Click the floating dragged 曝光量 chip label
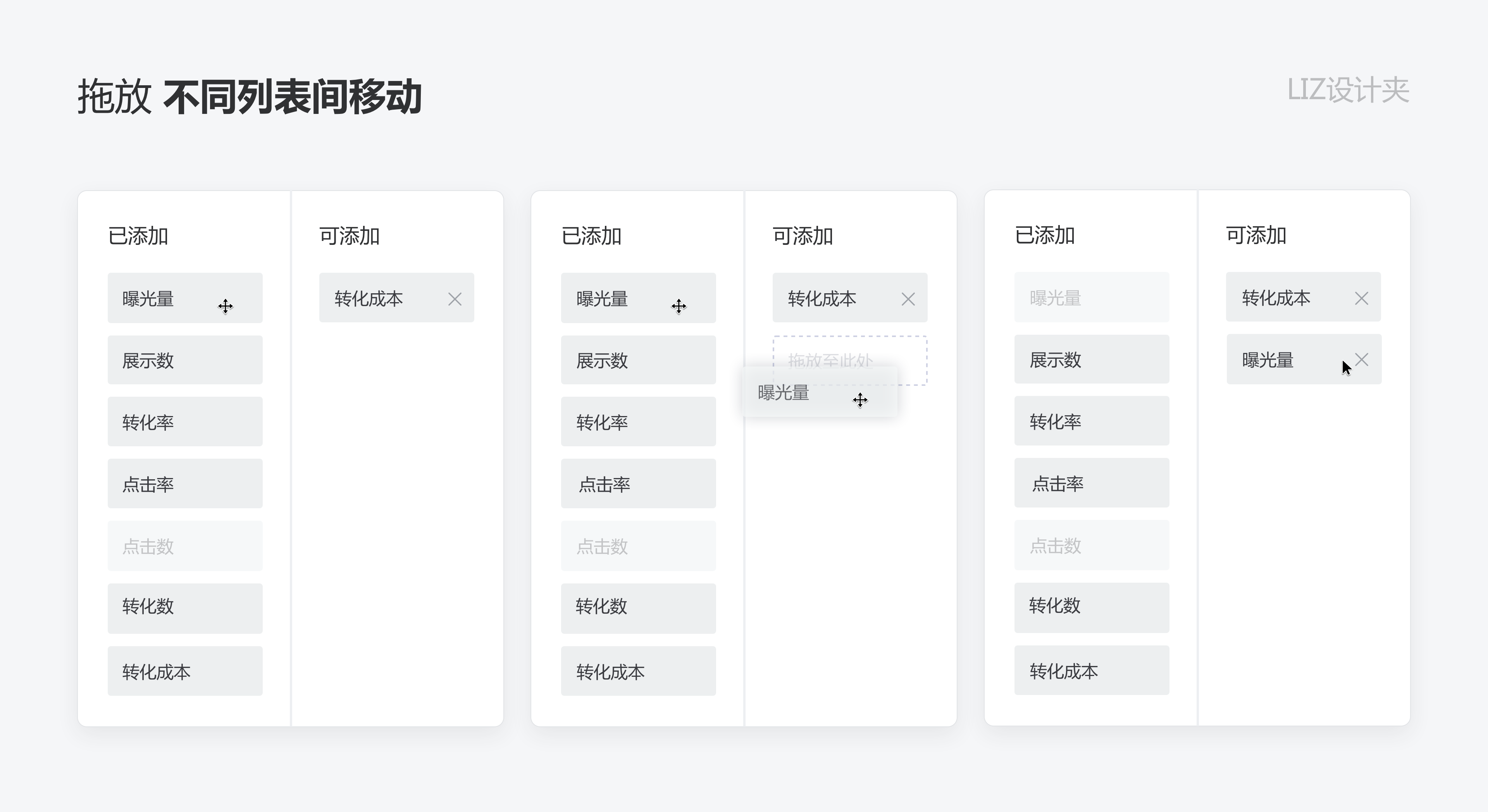 (783, 393)
